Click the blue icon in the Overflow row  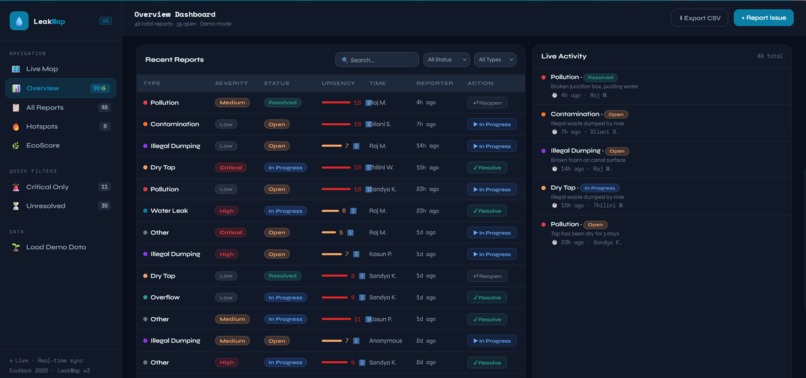click(362, 297)
